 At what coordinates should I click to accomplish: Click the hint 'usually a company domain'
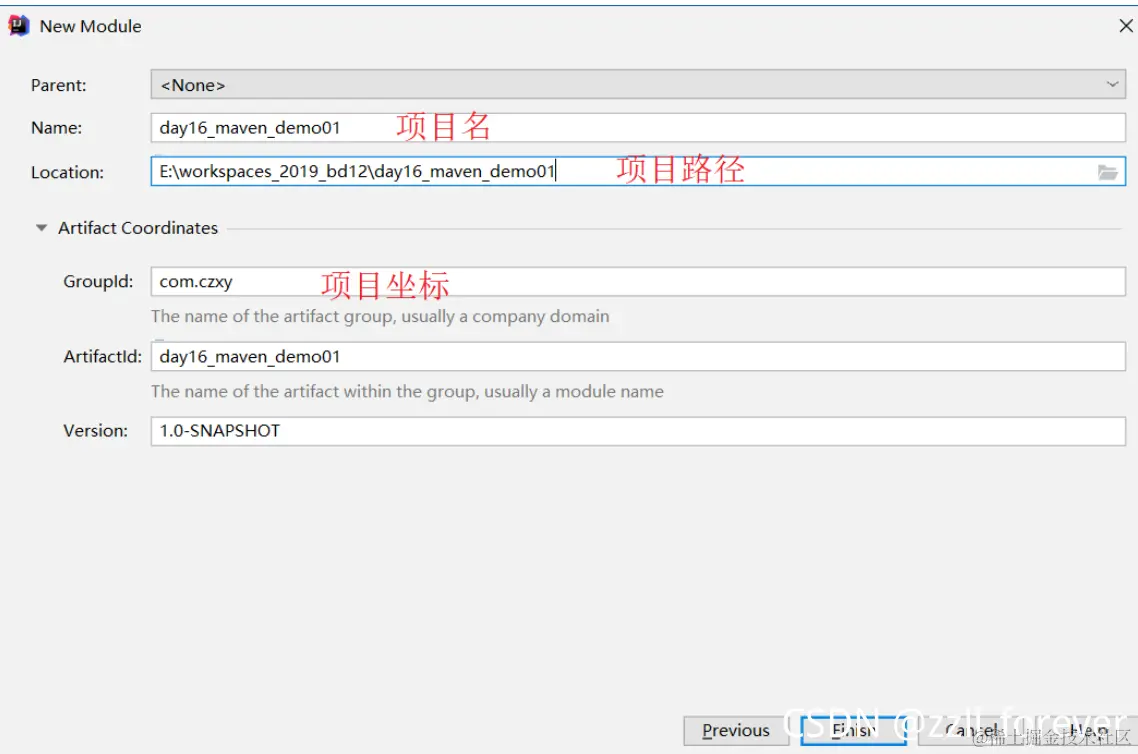click(x=505, y=316)
